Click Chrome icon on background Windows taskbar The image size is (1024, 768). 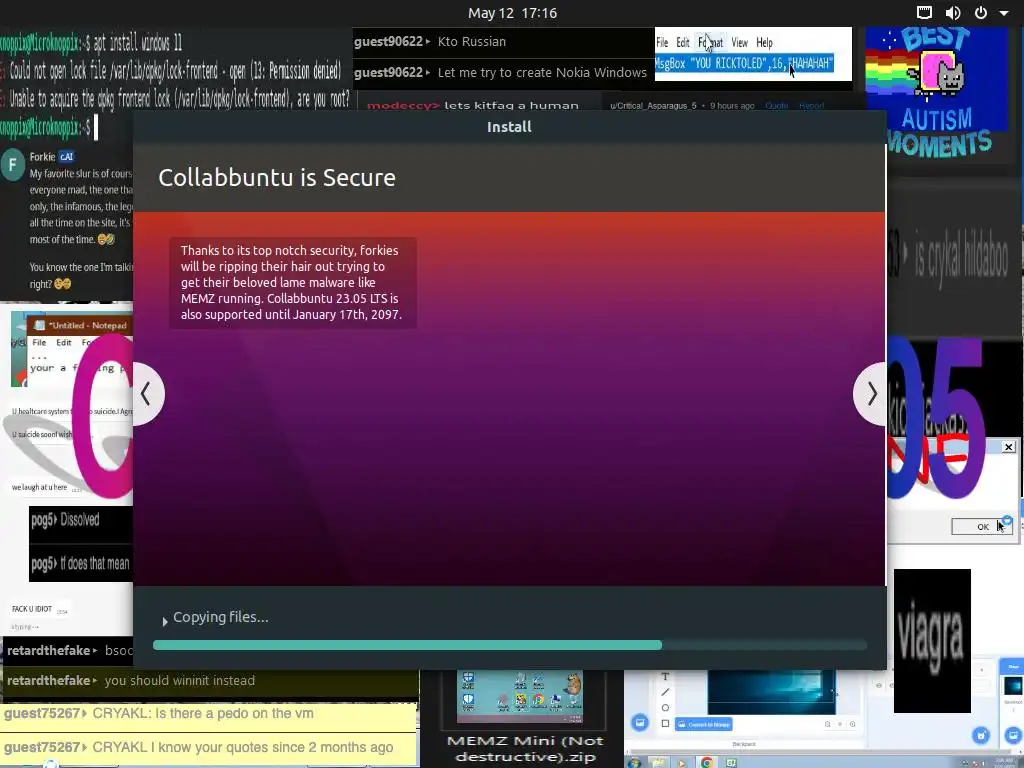pos(707,762)
